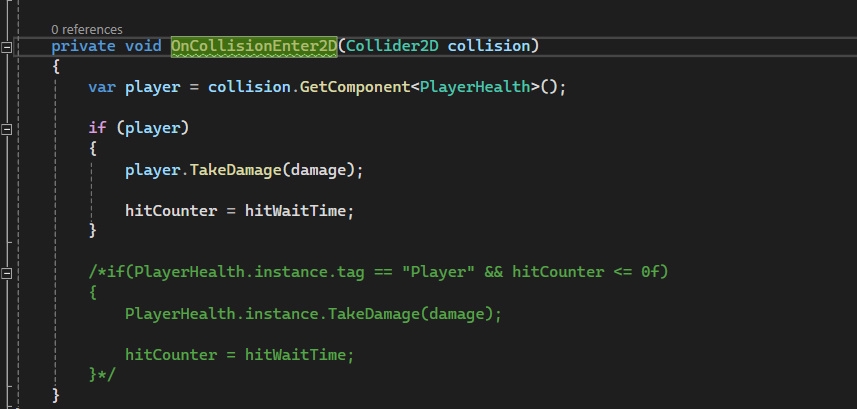Click the commented PlayerHealth.instance.TakeDamage line
The image size is (857, 409).
[313, 314]
